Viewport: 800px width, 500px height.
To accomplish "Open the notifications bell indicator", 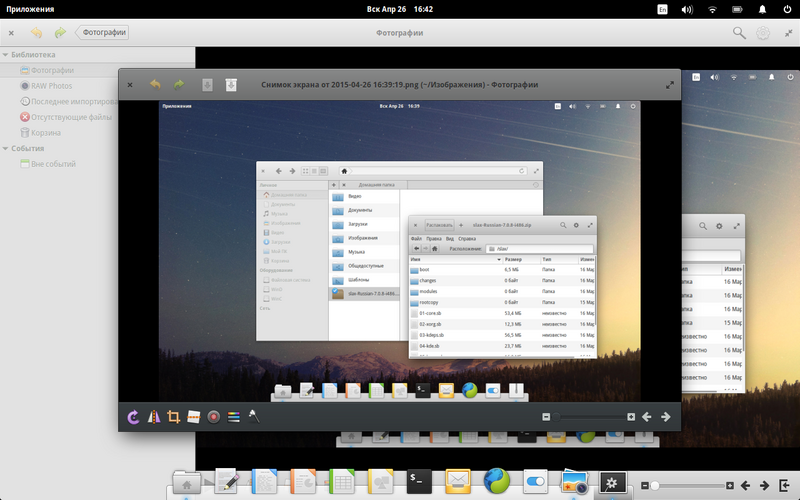I will pos(762,9).
